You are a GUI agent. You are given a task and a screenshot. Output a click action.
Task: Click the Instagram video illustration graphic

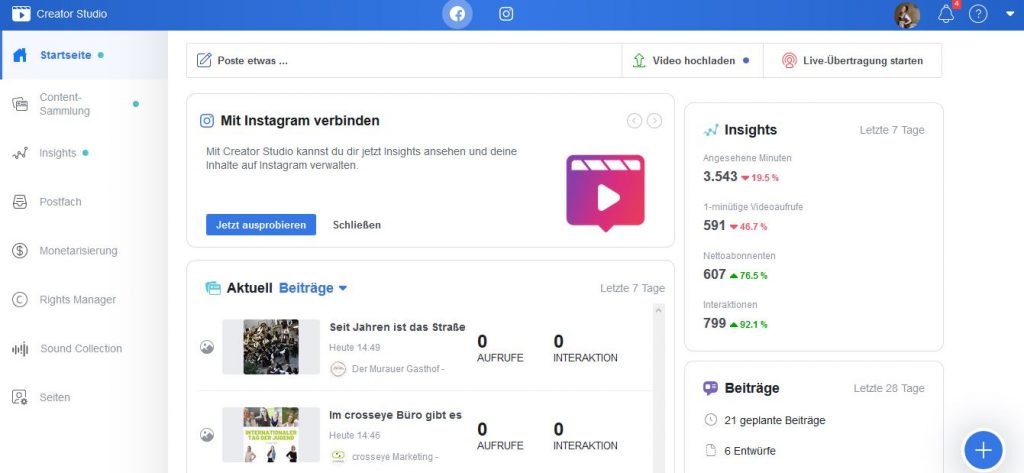(x=605, y=193)
